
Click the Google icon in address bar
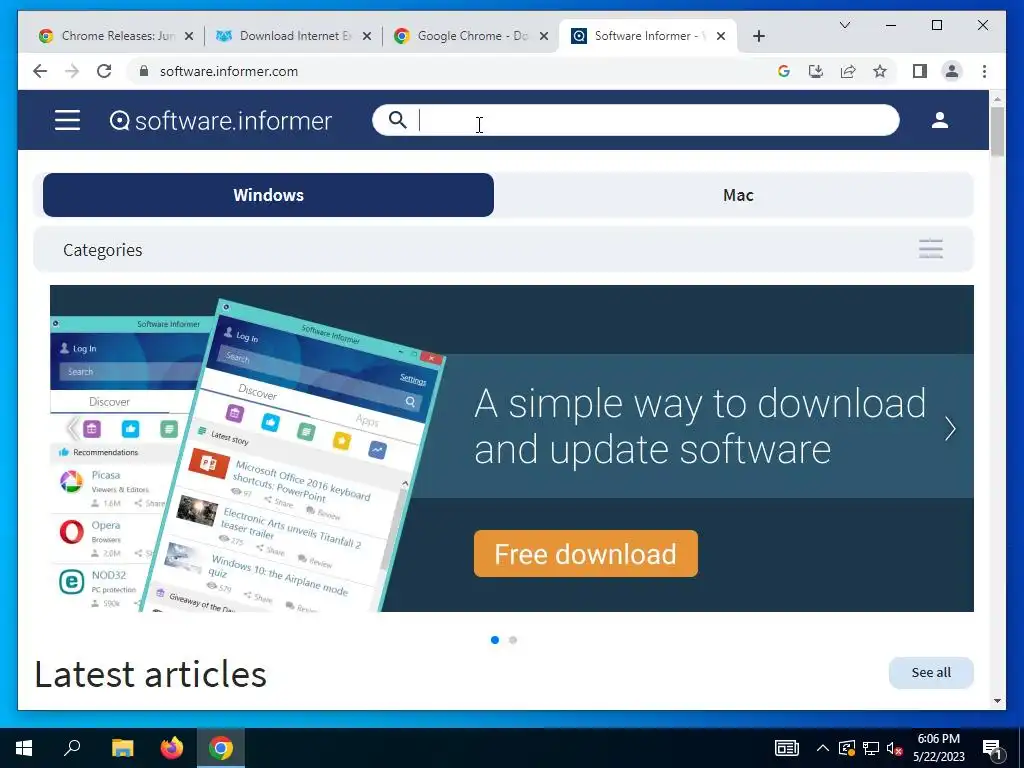784,71
